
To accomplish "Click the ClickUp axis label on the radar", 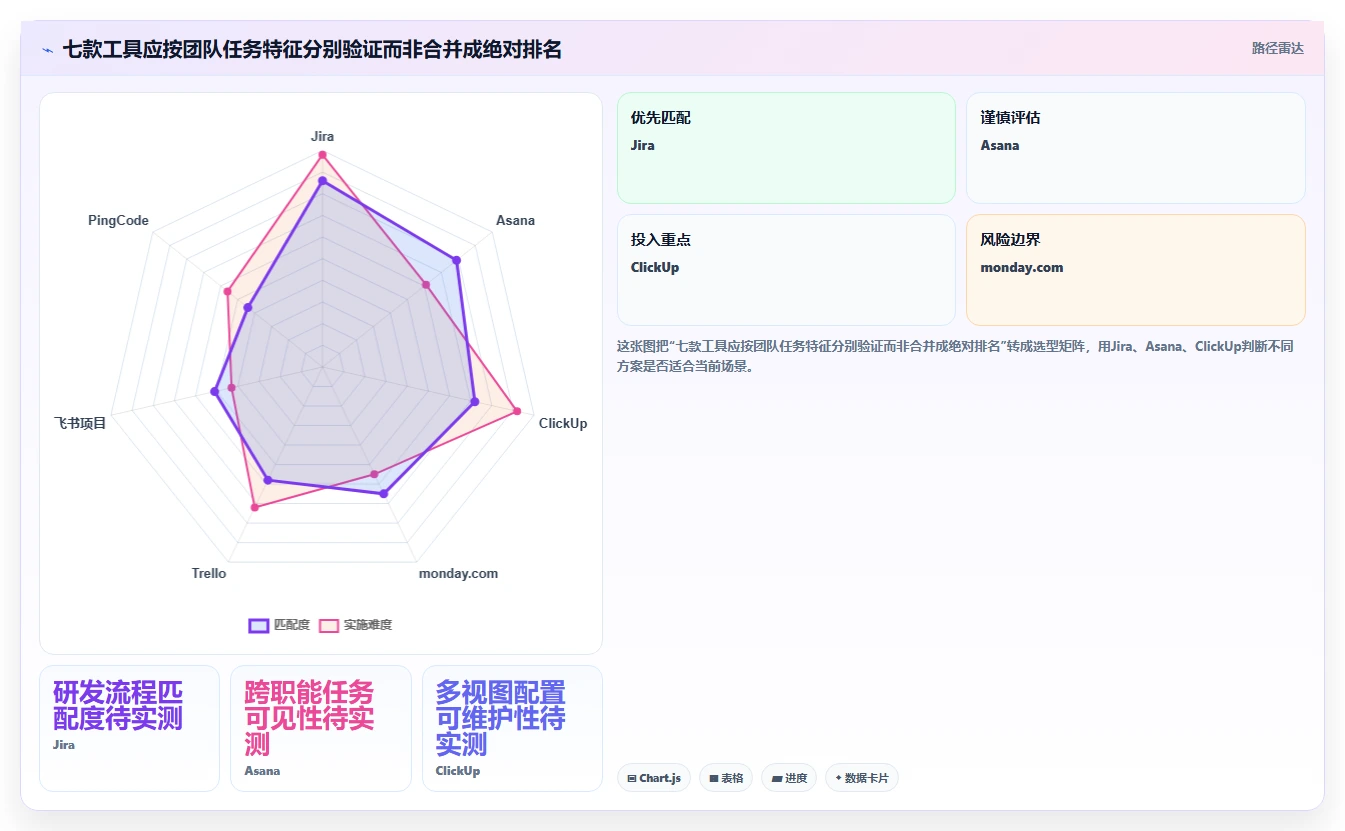I will [563, 423].
